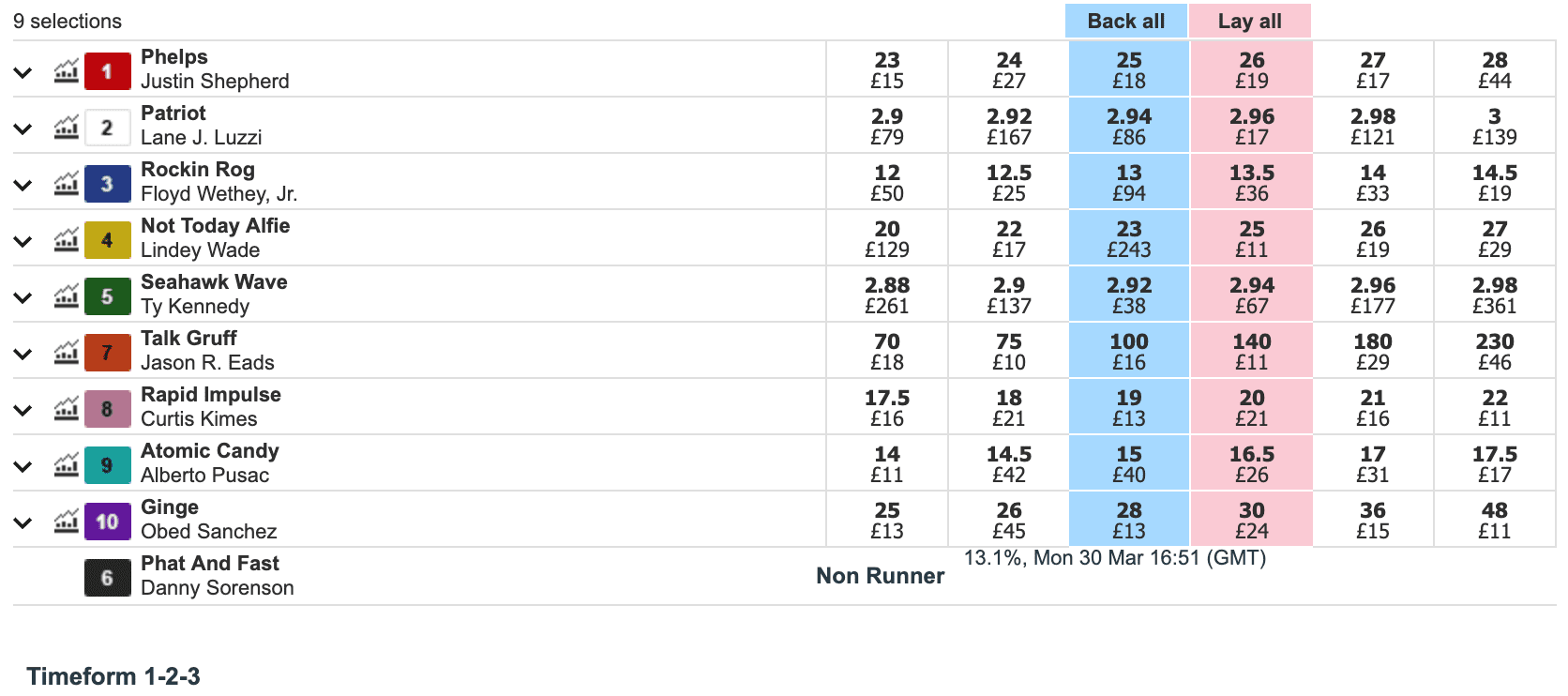1568x696 pixels.
Task: View the chart icon for Seahawk Wave
Action: pos(66,296)
